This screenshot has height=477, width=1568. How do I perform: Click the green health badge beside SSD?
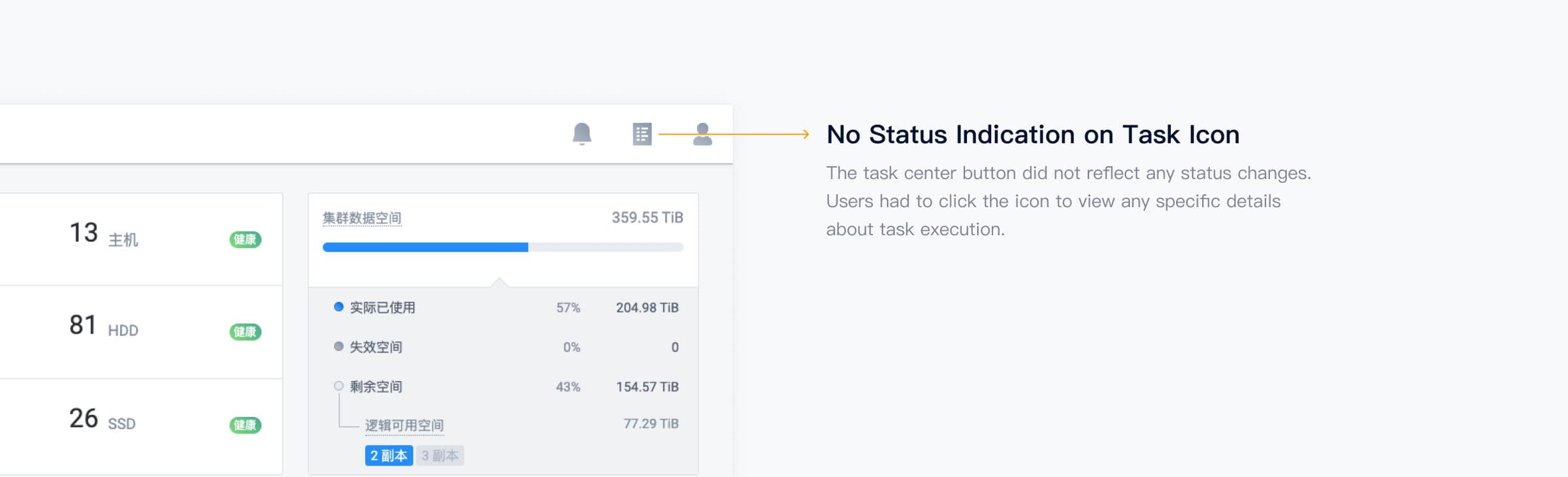[245, 425]
